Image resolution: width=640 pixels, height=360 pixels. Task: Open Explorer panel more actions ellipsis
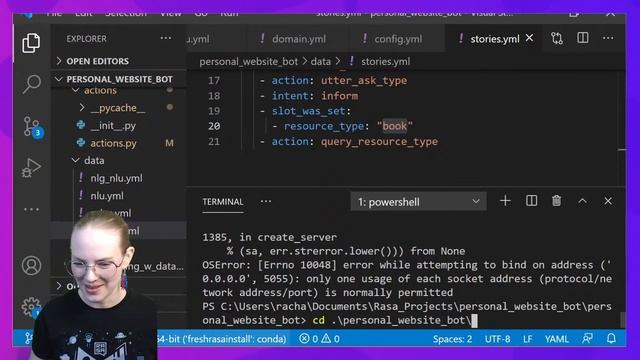pos(166,38)
